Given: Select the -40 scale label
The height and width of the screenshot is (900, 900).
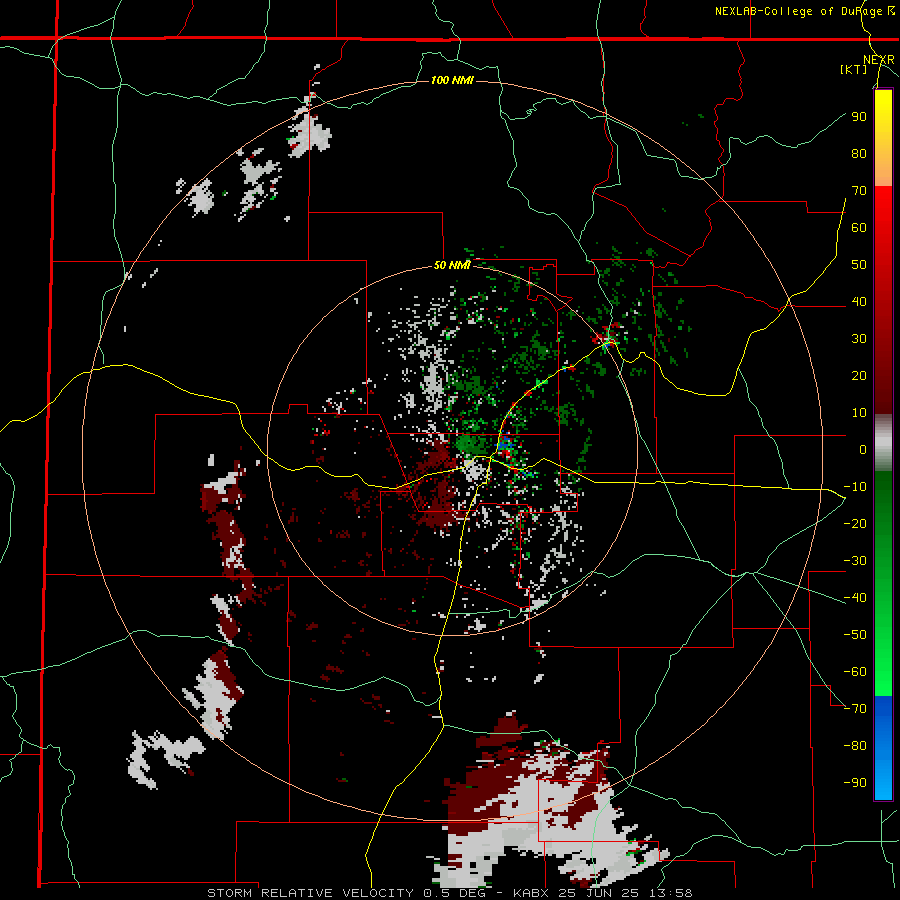Looking at the screenshot, I should (x=855, y=598).
